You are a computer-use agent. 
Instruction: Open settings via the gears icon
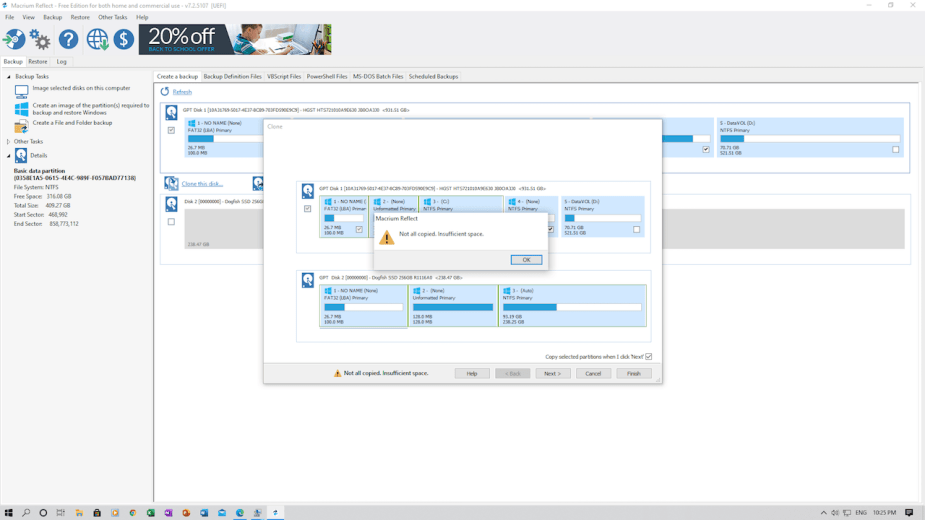pyautogui.click(x=40, y=39)
